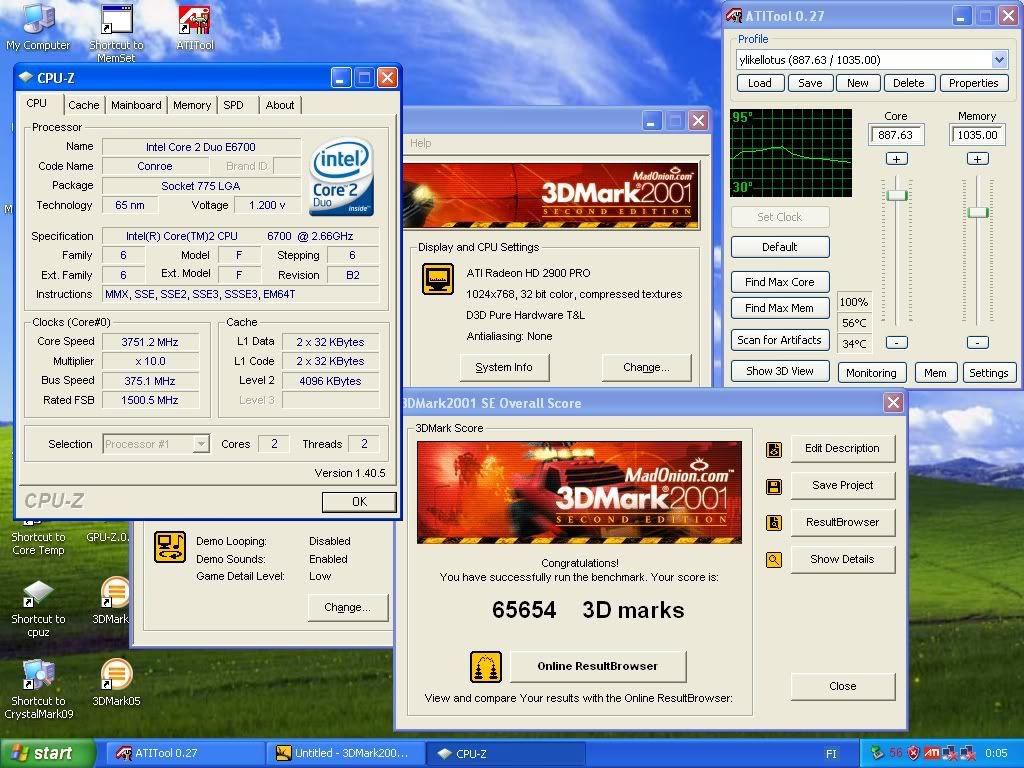Click Show 3D View button
Screen dimensions: 1024x768
pos(780,372)
